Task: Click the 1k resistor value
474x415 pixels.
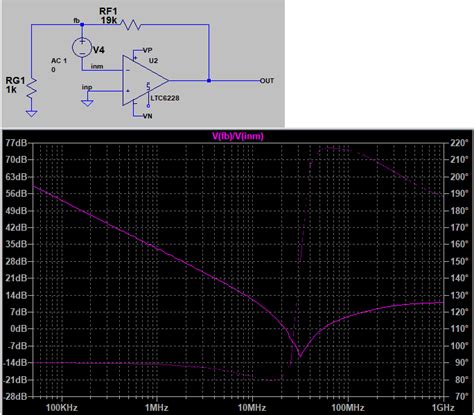Action: (x=11, y=90)
